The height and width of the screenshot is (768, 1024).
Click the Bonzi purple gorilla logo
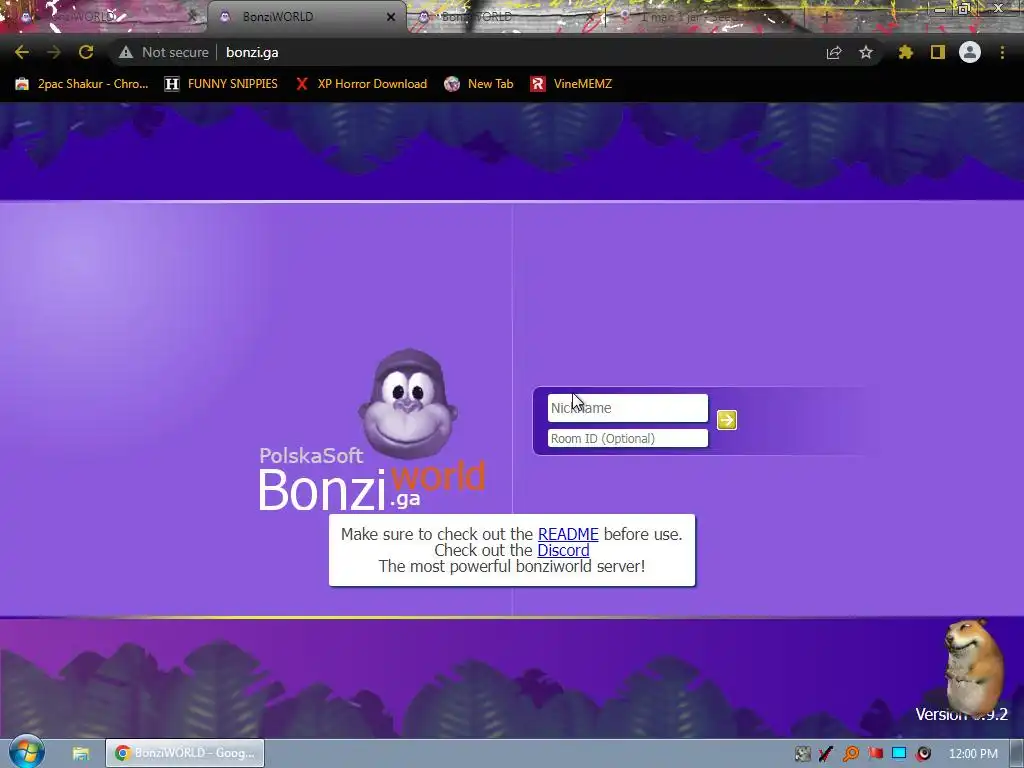click(408, 404)
